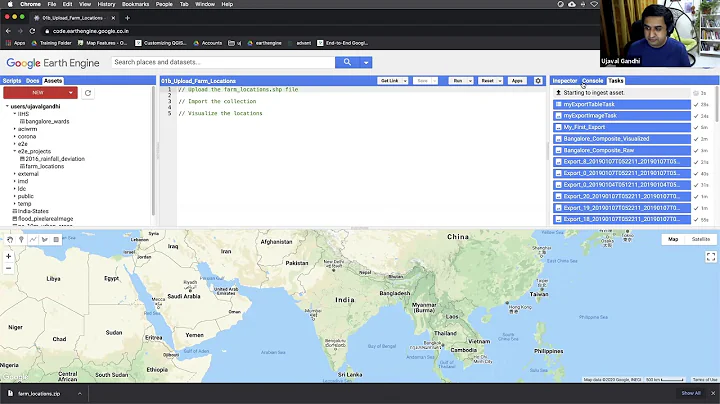
Task: Open the My_First_Export task
Action: point(622,127)
